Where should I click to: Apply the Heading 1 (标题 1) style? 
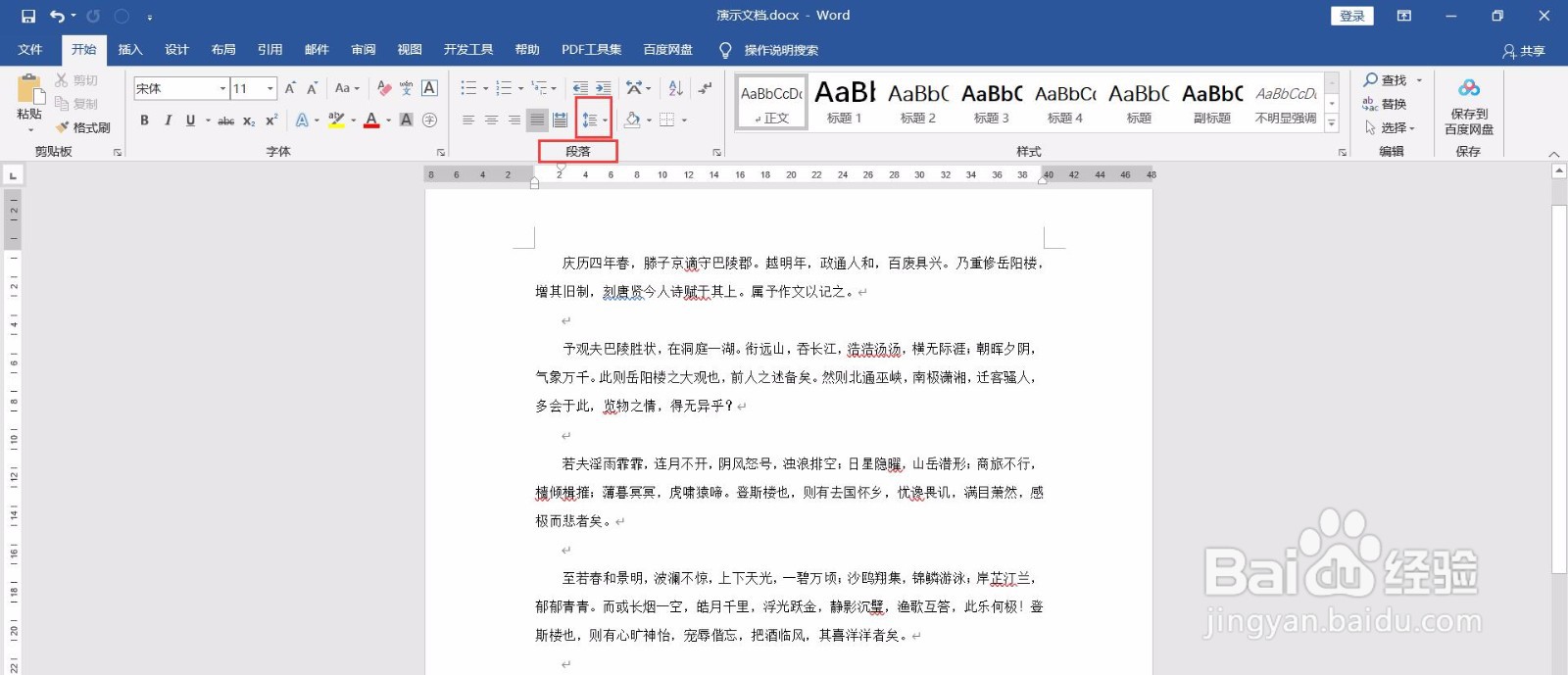pyautogui.click(x=845, y=102)
